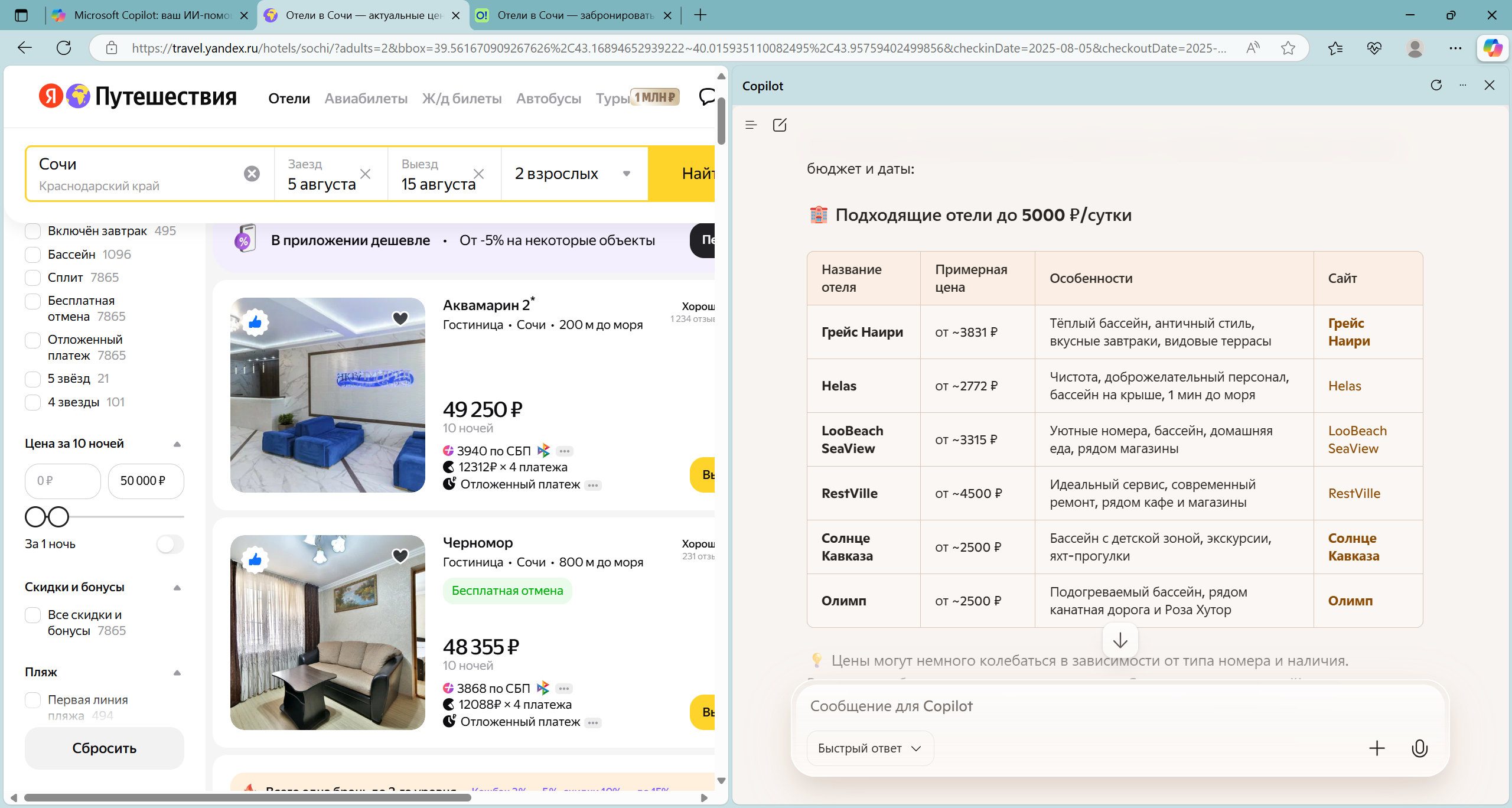The width and height of the screenshot is (1512, 808).
Task: Start a new Copilot chat icon
Action: [x=780, y=125]
